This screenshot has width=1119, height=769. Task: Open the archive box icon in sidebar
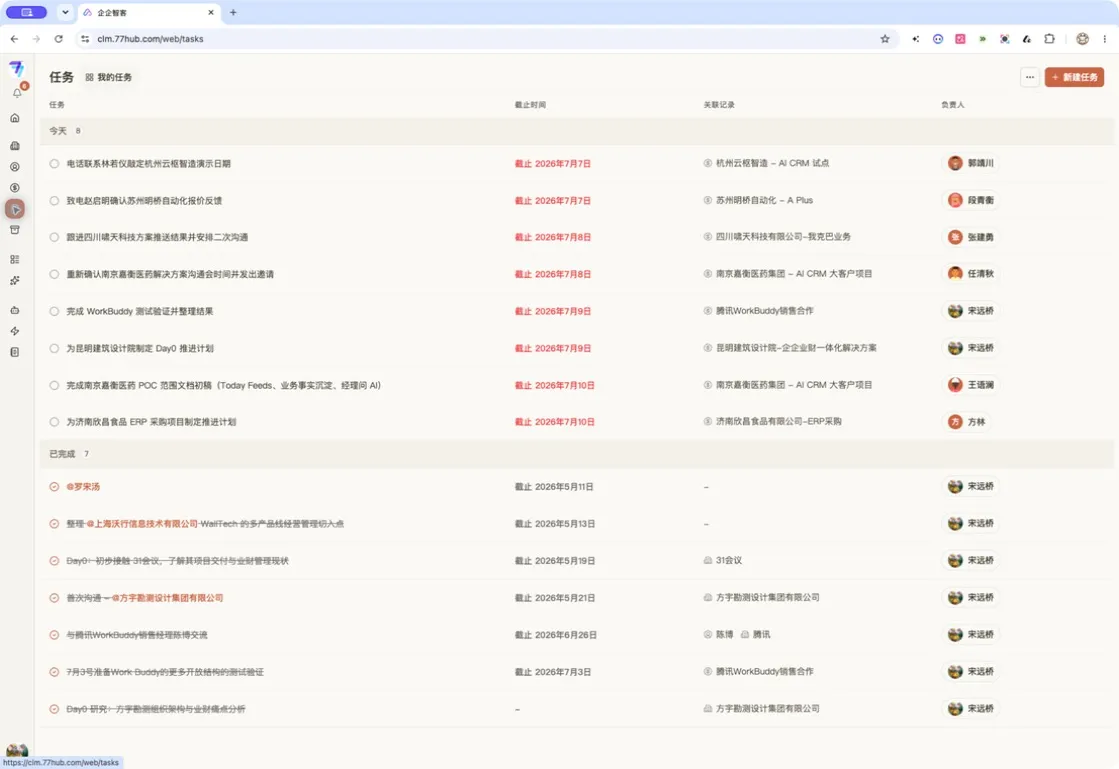pos(15,230)
